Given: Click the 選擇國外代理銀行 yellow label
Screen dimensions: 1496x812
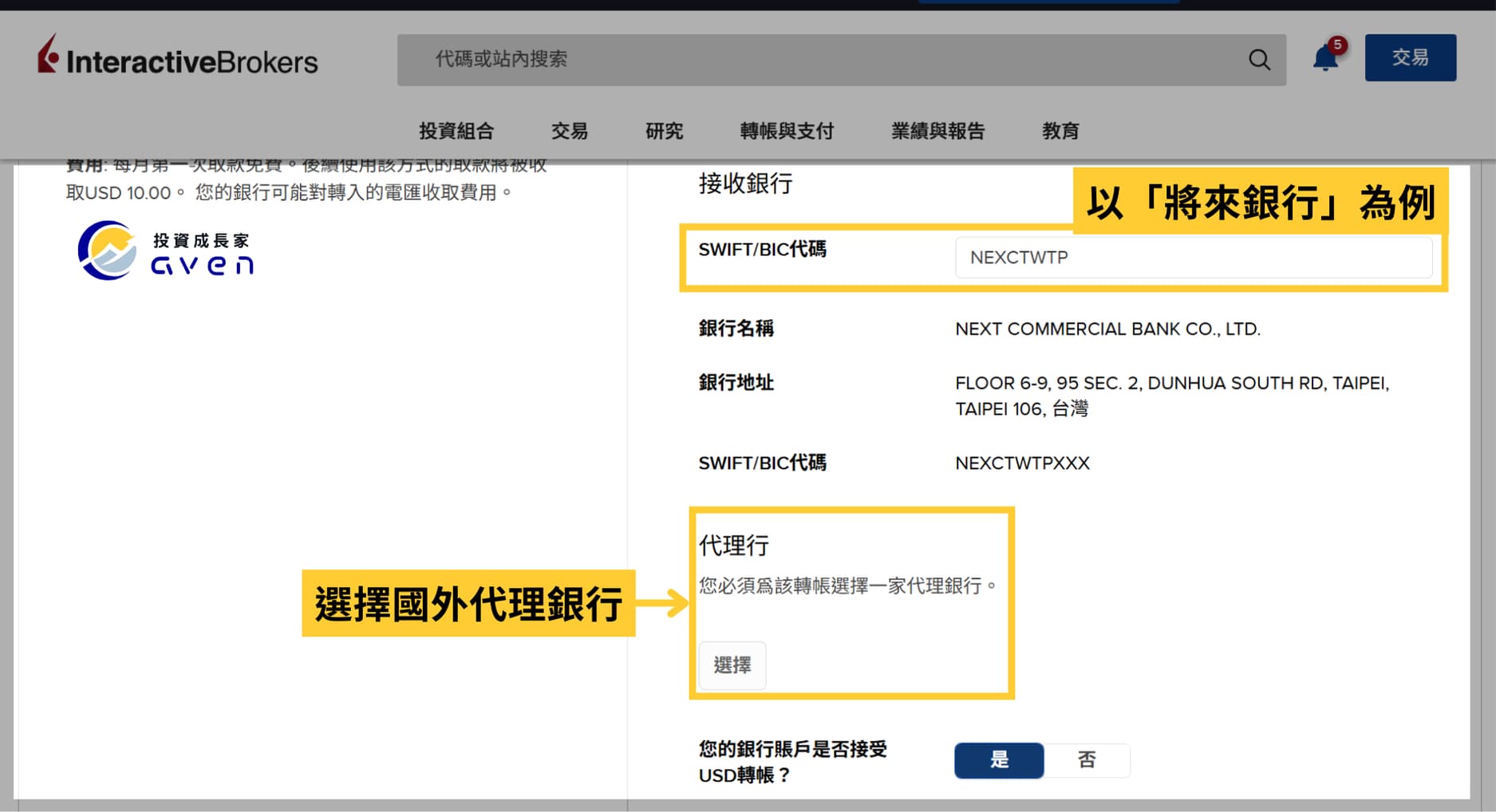Looking at the screenshot, I should coord(468,604).
